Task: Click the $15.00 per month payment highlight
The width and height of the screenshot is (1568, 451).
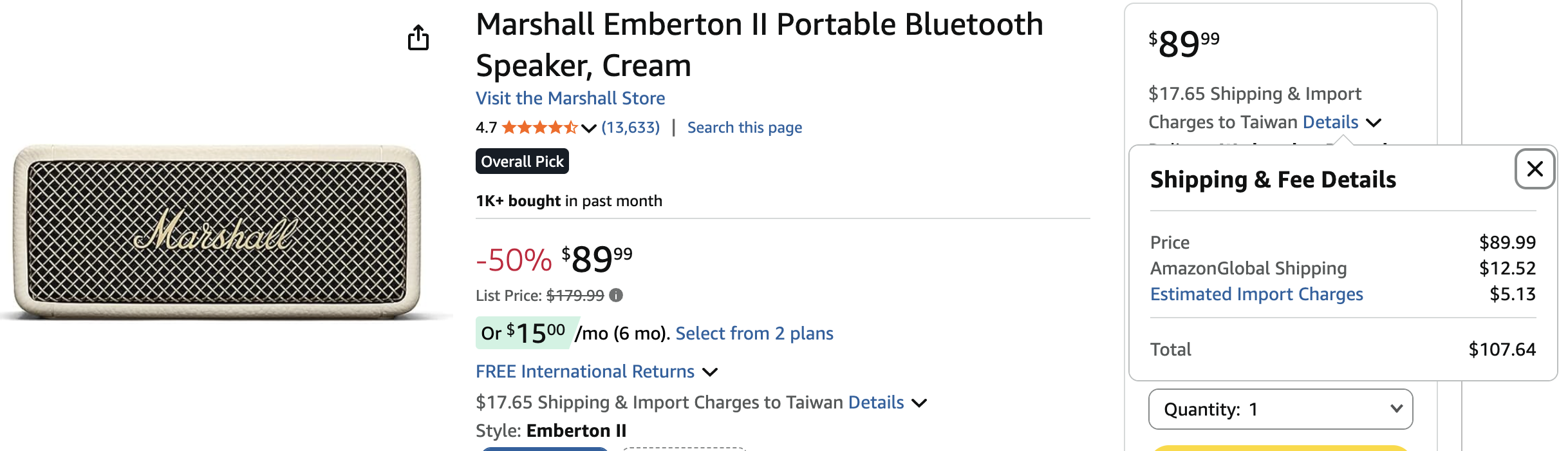Action: point(524,333)
